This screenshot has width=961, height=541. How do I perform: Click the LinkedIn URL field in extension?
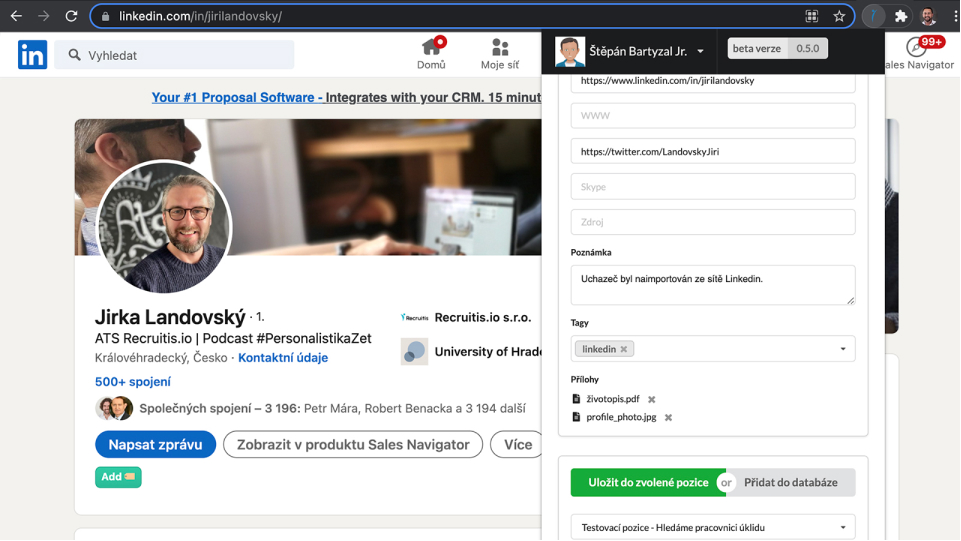tap(713, 81)
